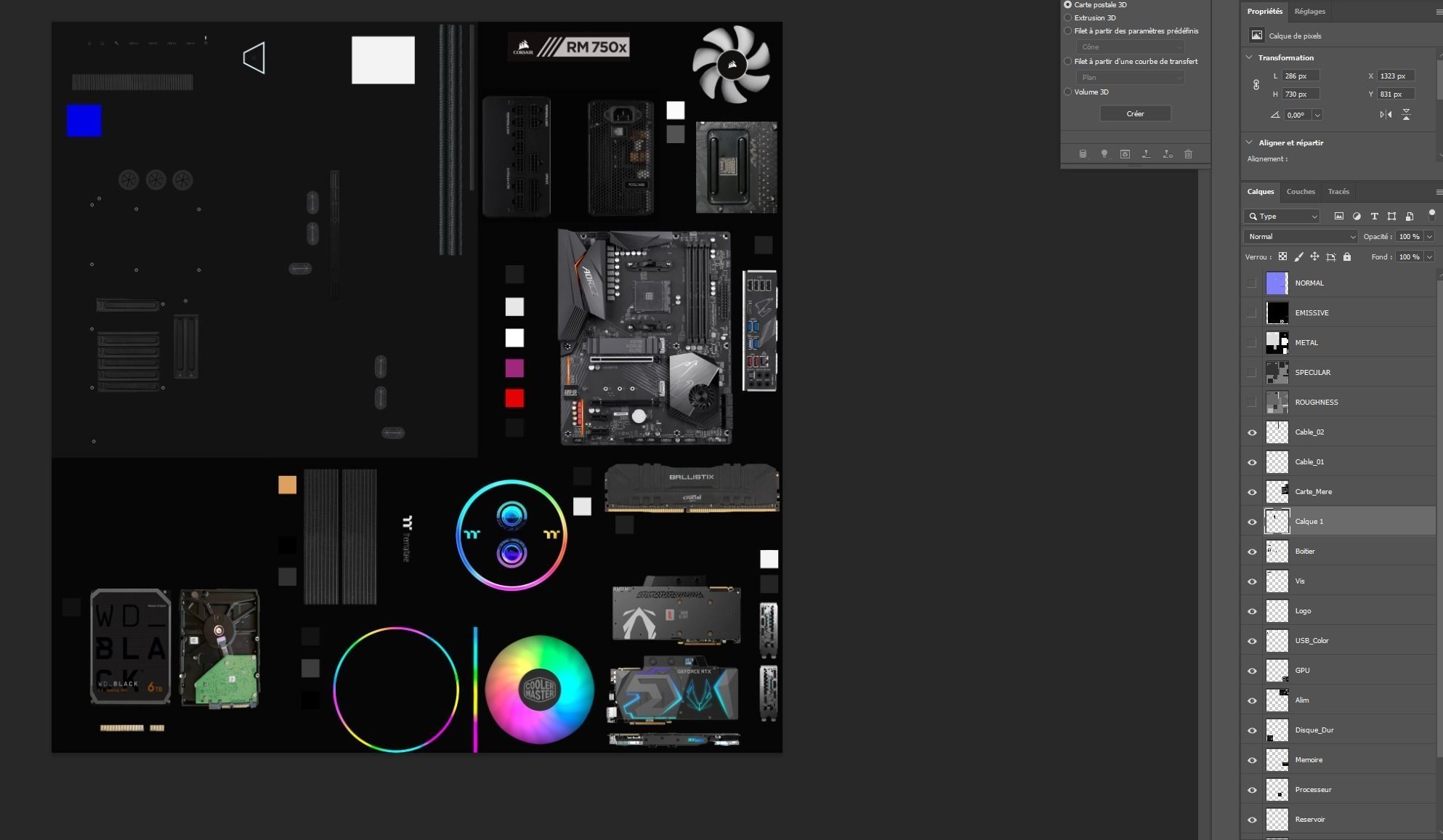
Task: Filter layers by adjustment layer icon
Action: tap(1357, 216)
